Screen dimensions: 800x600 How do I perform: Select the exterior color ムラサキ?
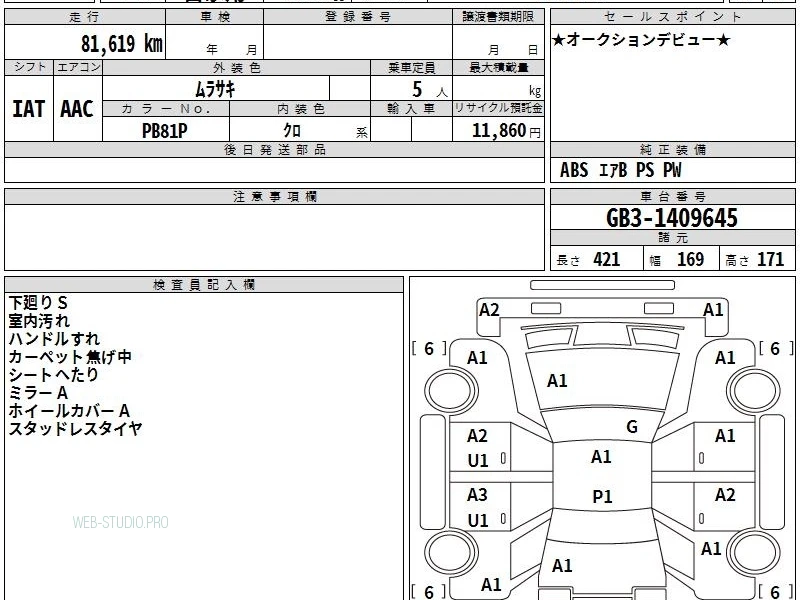215,89
